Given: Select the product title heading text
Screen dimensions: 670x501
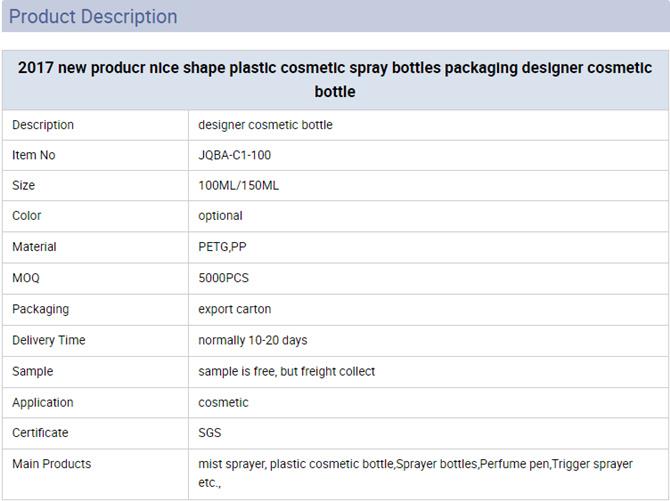Looking at the screenshot, I should tap(335, 80).
